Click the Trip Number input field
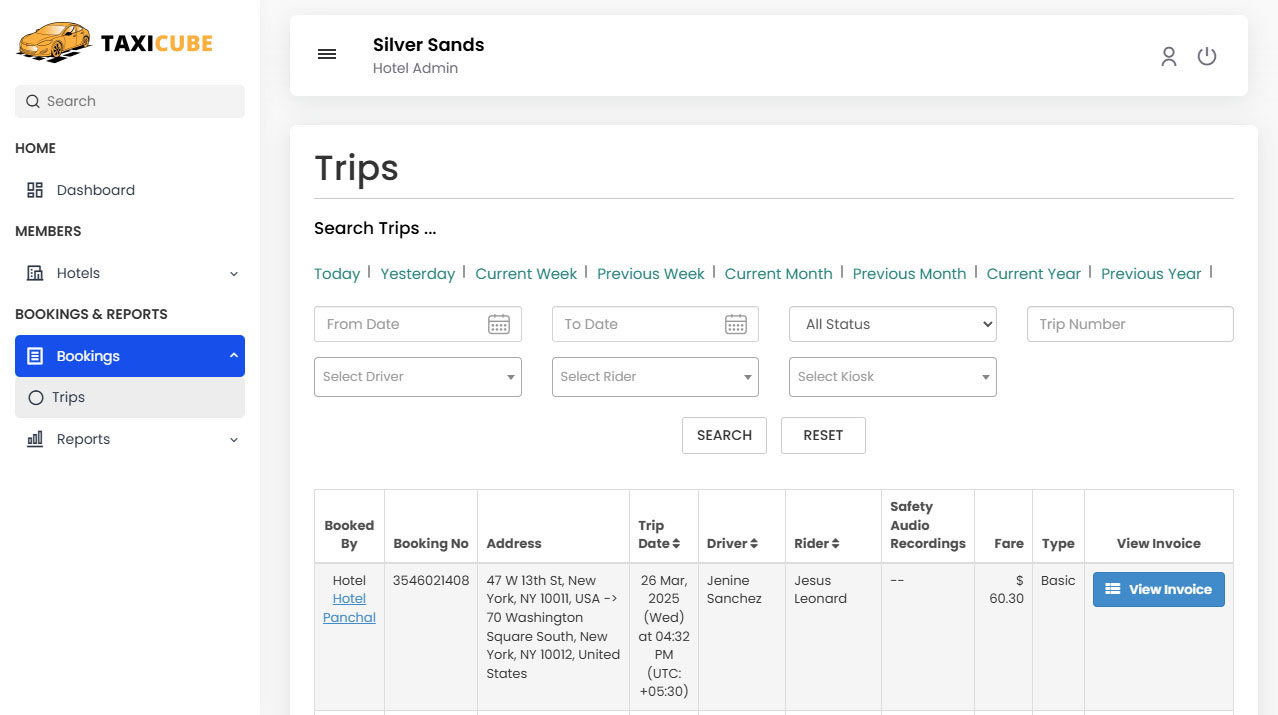Viewport: 1278px width, 715px height. point(1129,324)
